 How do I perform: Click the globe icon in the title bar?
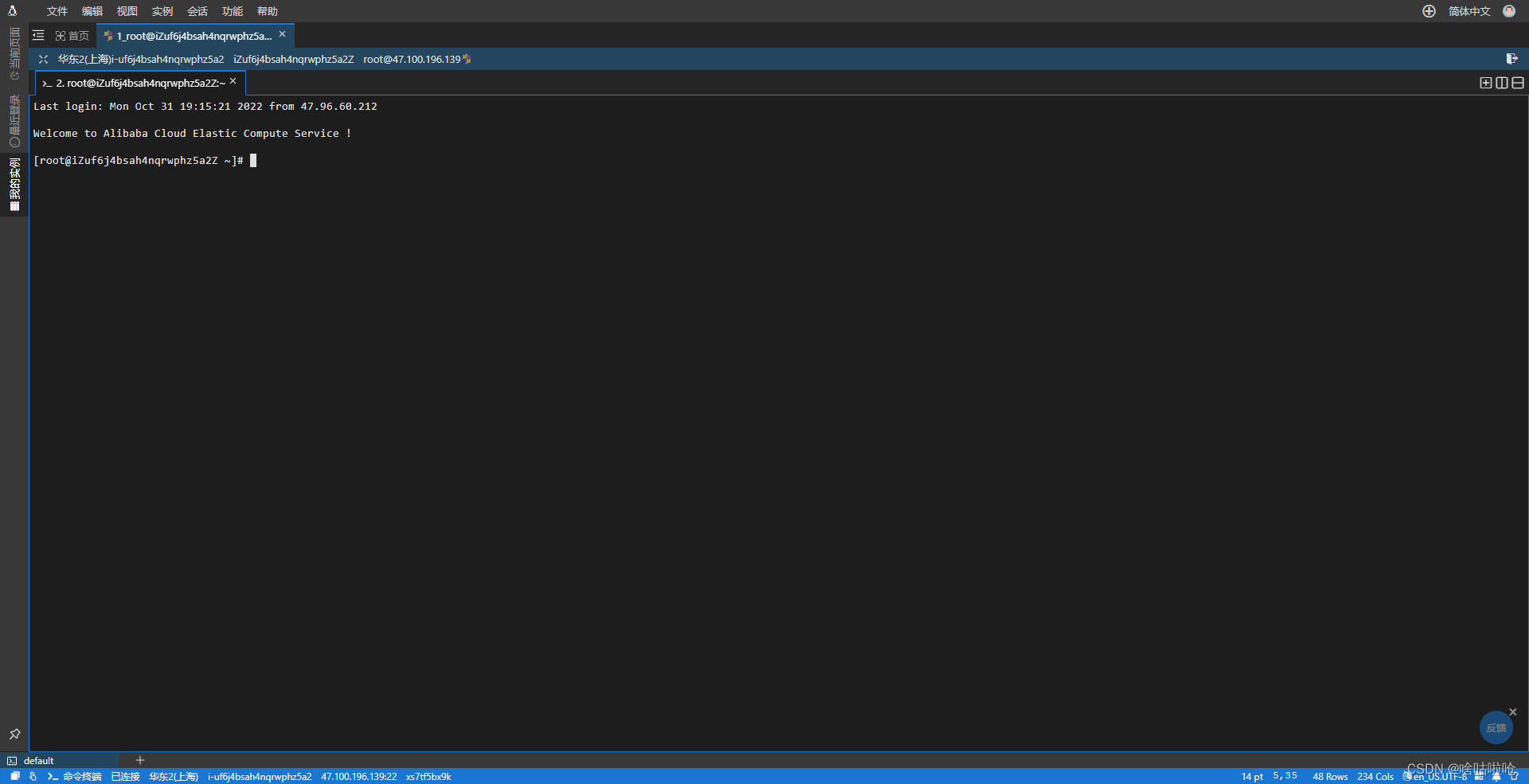pos(1428,11)
